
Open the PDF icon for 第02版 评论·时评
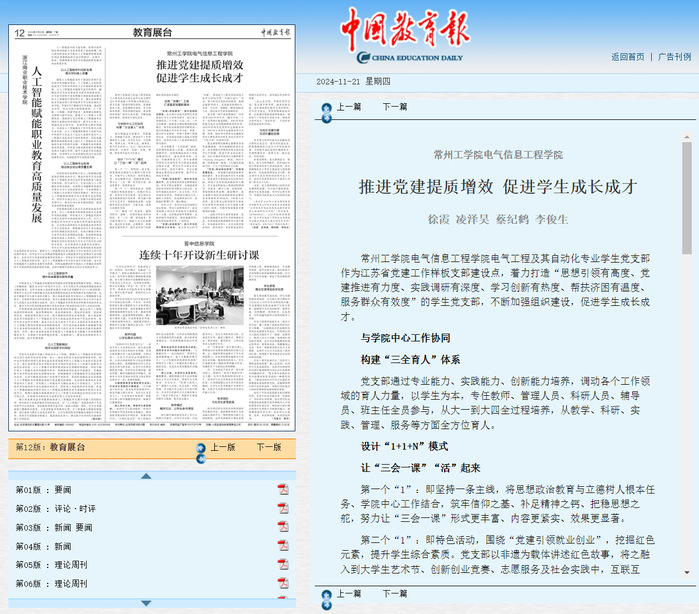[x=283, y=508]
